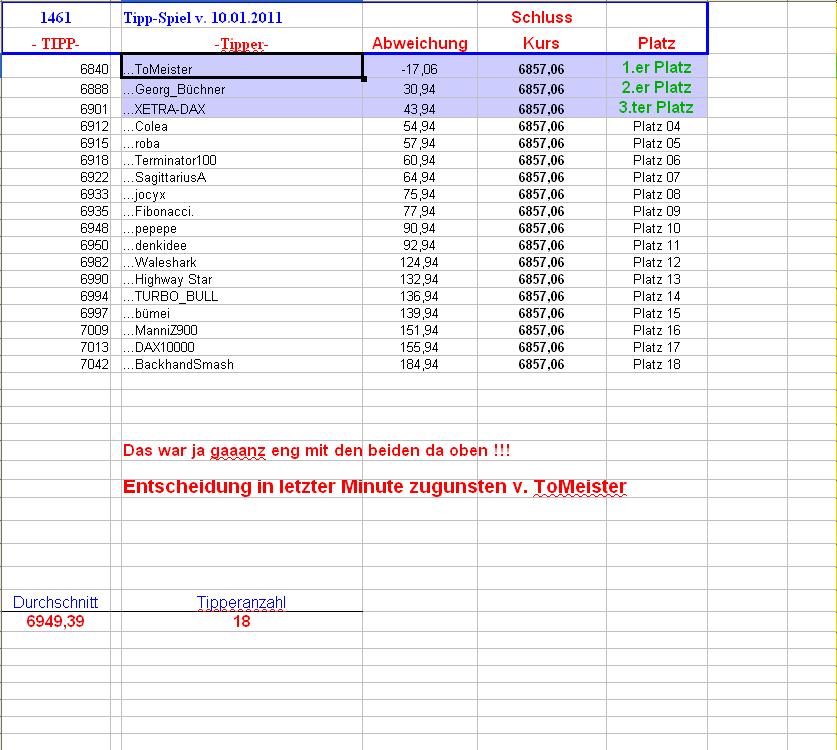Select the ...XETRA-DAX cell

point(242,108)
